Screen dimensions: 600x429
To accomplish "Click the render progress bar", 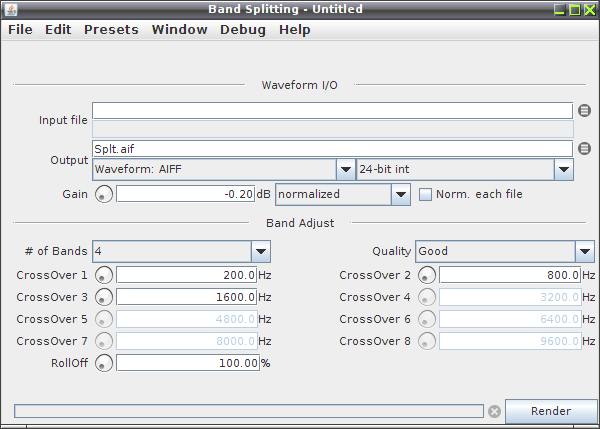I will (x=249, y=411).
